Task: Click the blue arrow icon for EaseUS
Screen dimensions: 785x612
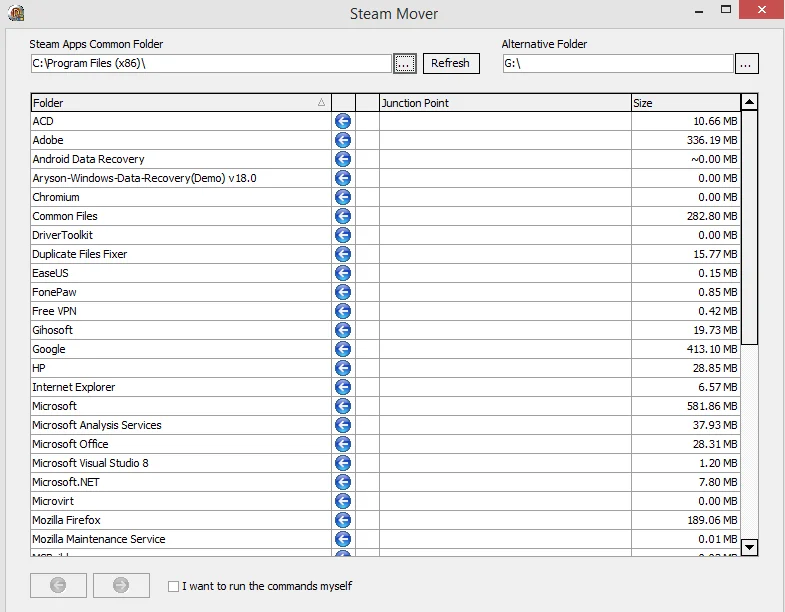Action: coord(343,273)
